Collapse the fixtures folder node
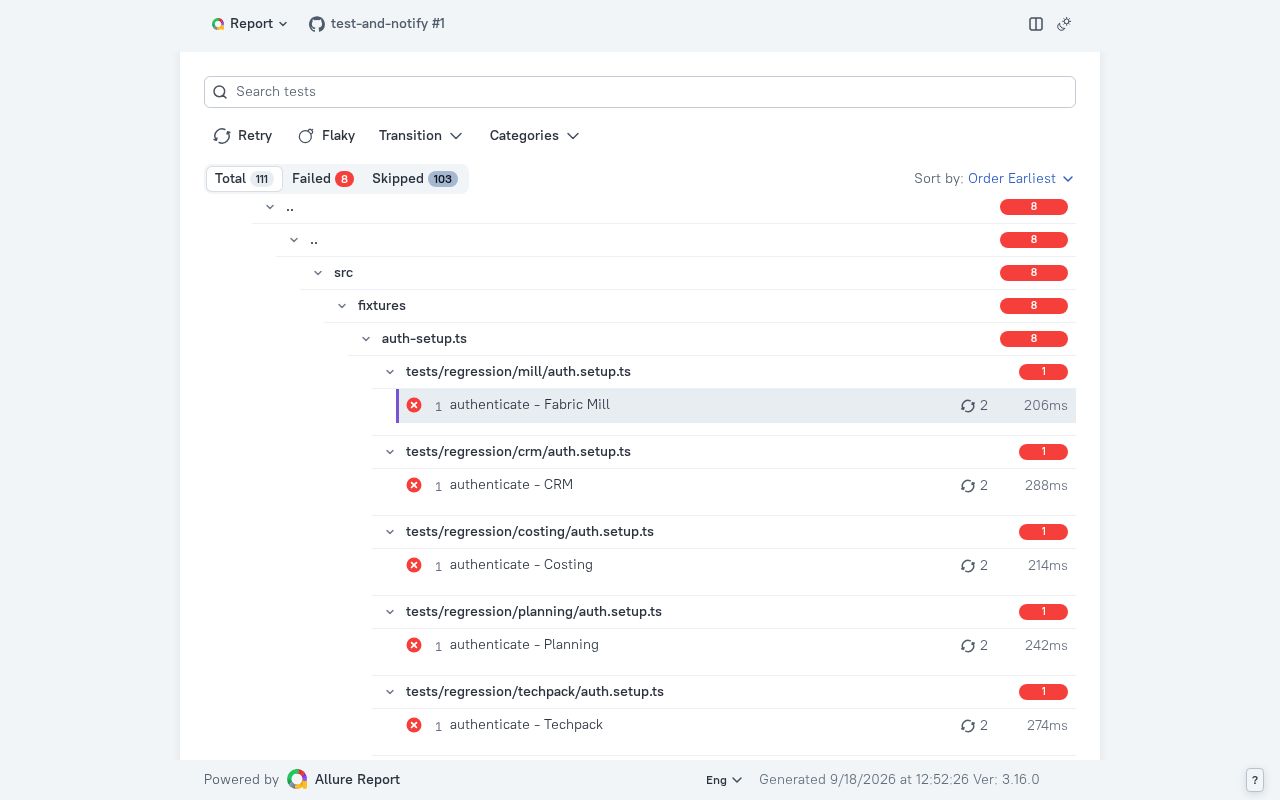Screen dimensions: 1280x800 pos(342,306)
